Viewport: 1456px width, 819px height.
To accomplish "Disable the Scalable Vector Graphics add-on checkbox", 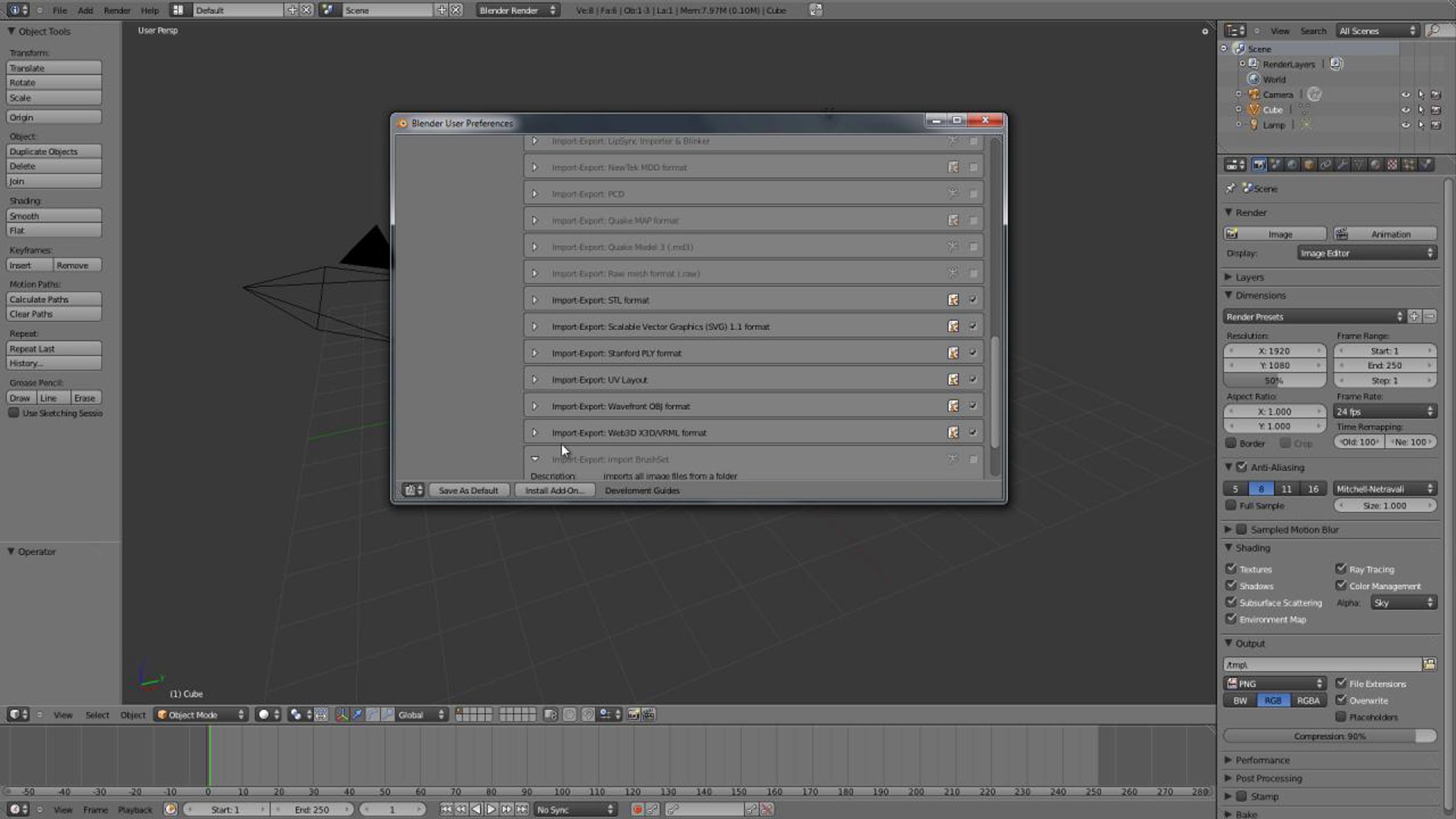I will (x=973, y=326).
